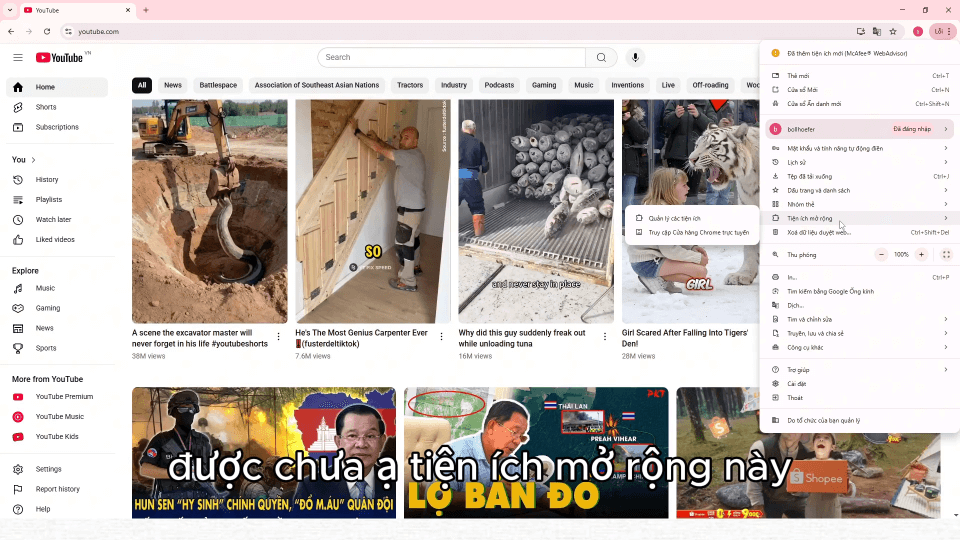Viewport: 960px width, 540px height.
Task: Open YouTube Settings in sidebar
Action: click(x=57, y=469)
